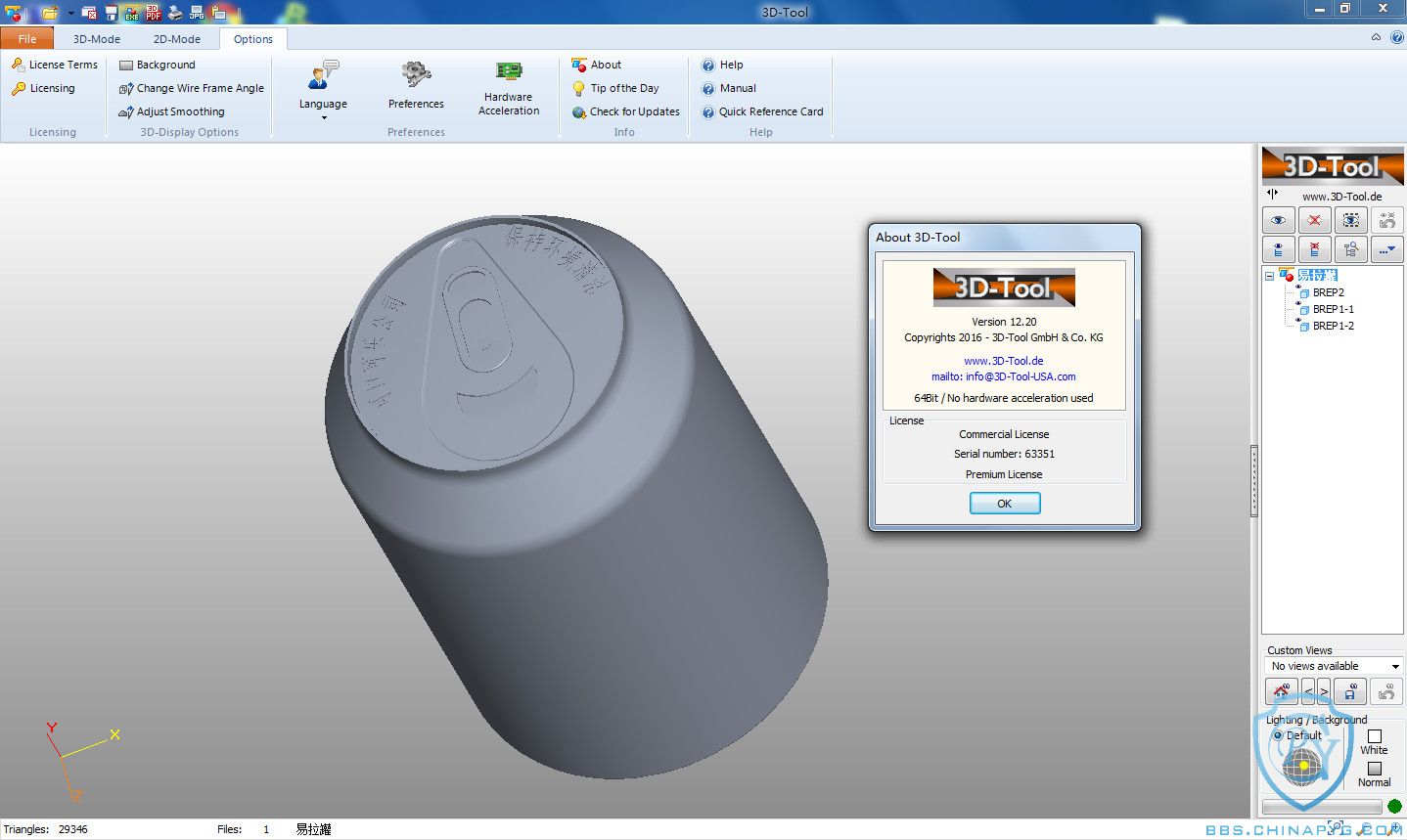Click Adjust Smoothing

[171, 111]
